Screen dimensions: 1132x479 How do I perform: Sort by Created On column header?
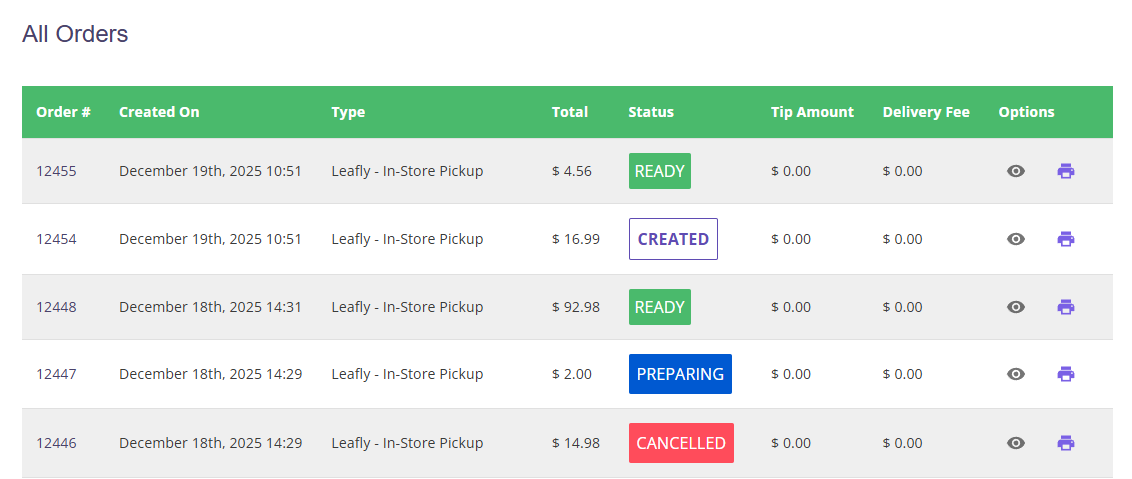(x=159, y=112)
